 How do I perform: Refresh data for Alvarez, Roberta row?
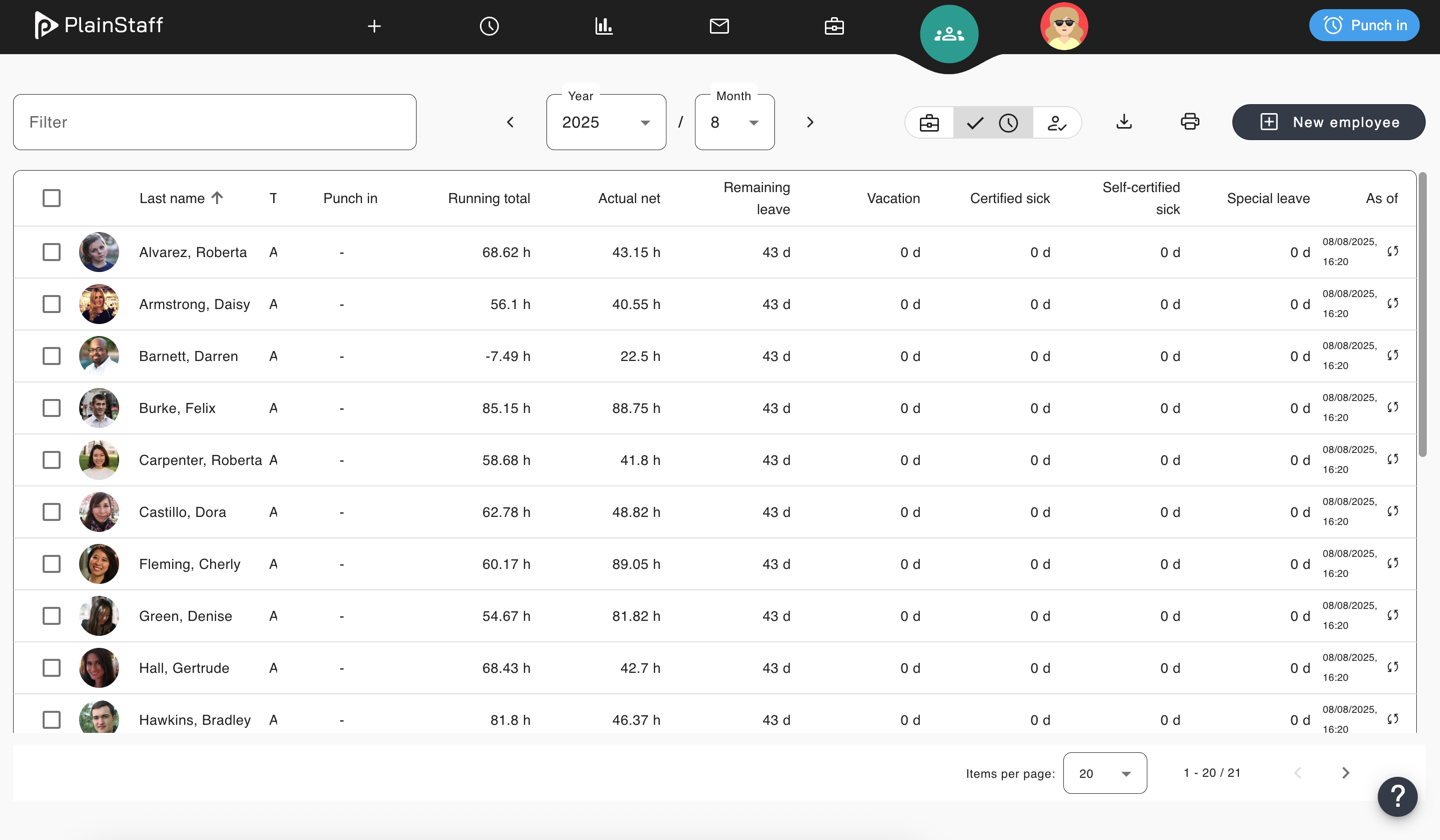[1393, 251]
